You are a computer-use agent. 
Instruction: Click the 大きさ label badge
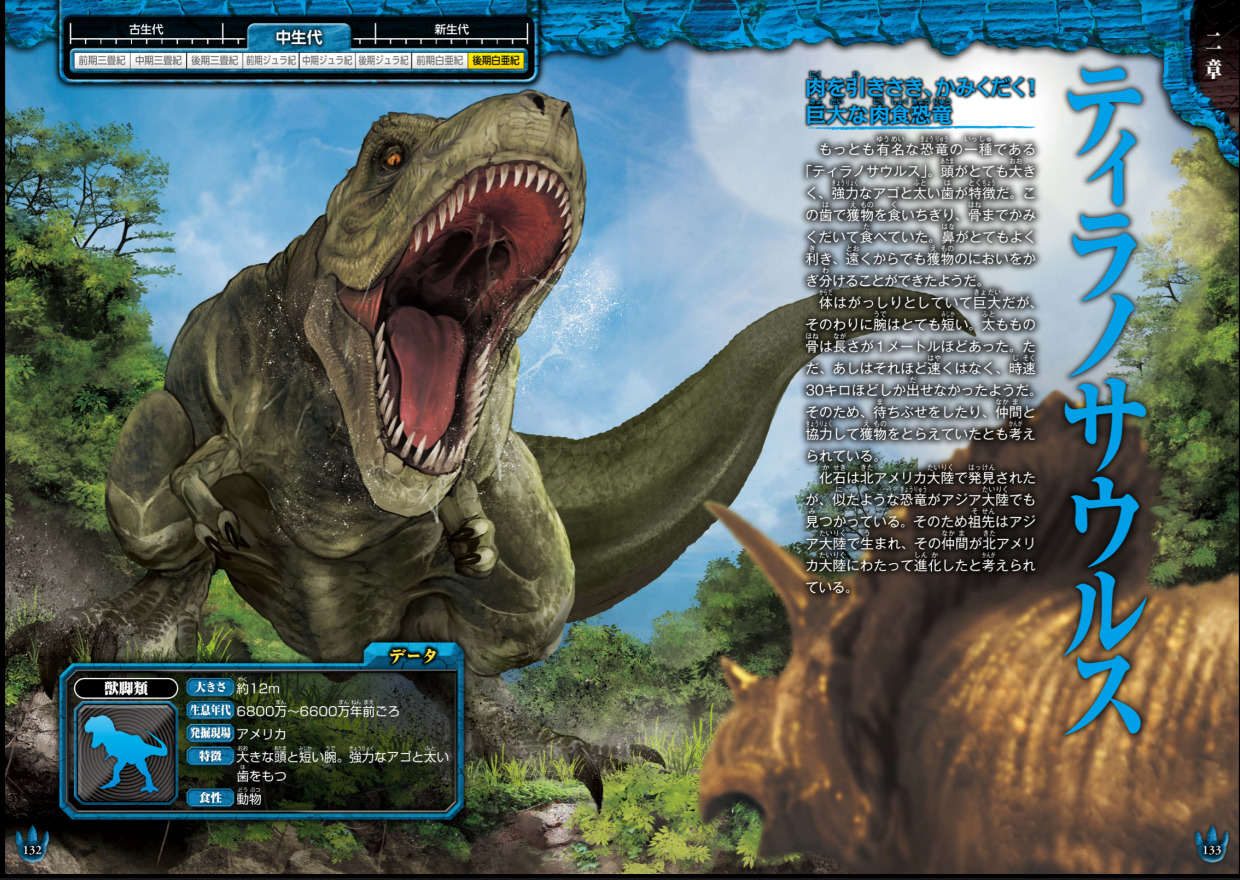pyautogui.click(x=209, y=688)
